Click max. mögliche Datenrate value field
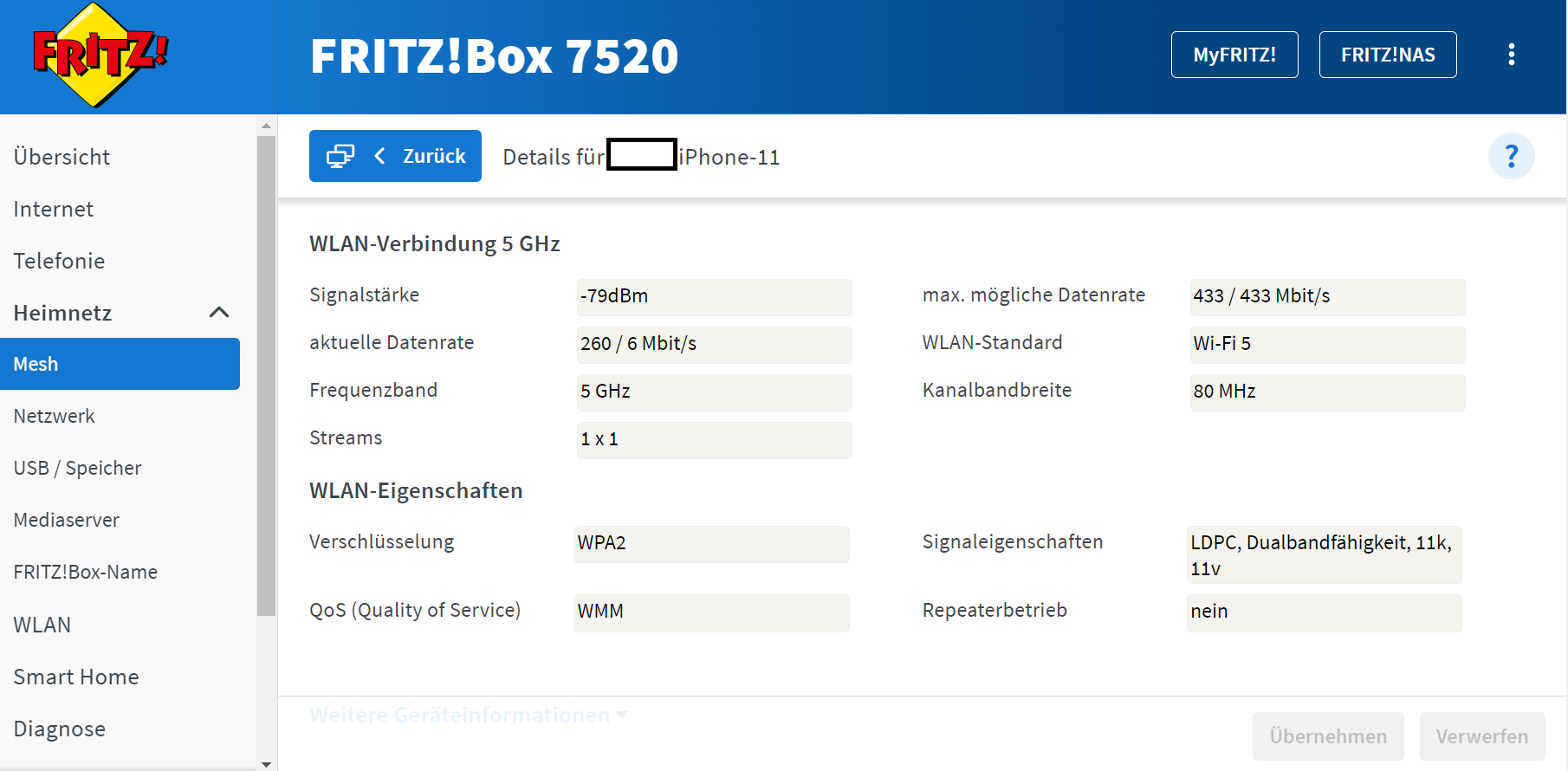This screenshot has width=1568, height=771. click(1327, 296)
